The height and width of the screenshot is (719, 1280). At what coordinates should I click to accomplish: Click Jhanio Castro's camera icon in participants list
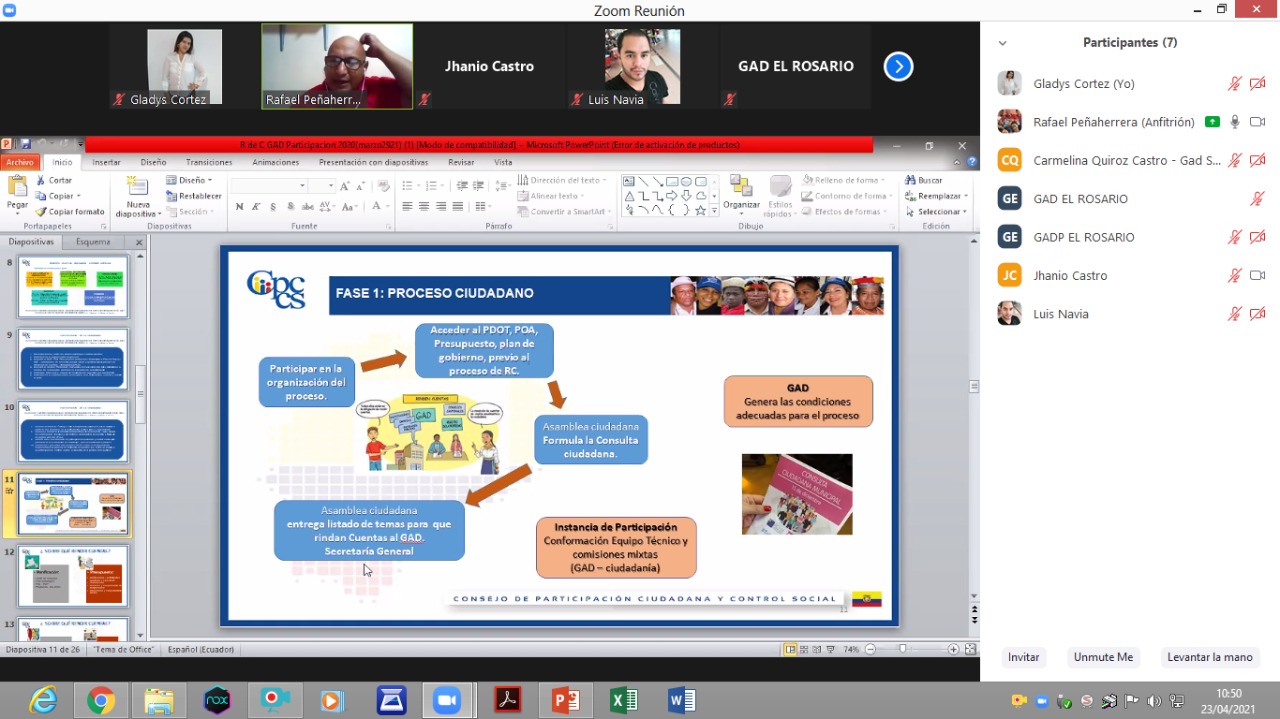(x=1257, y=276)
